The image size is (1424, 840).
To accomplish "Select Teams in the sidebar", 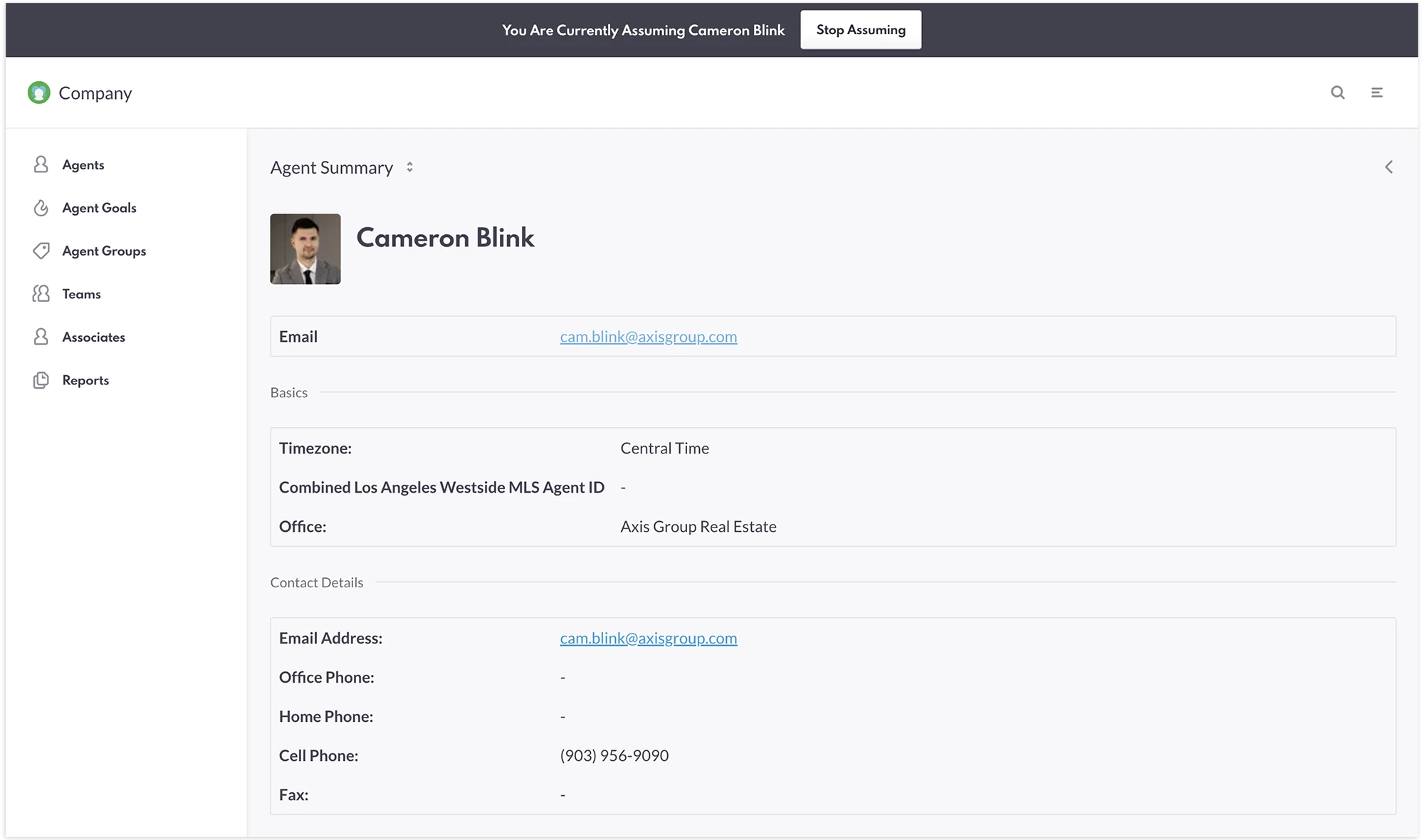I will click(x=81, y=294).
